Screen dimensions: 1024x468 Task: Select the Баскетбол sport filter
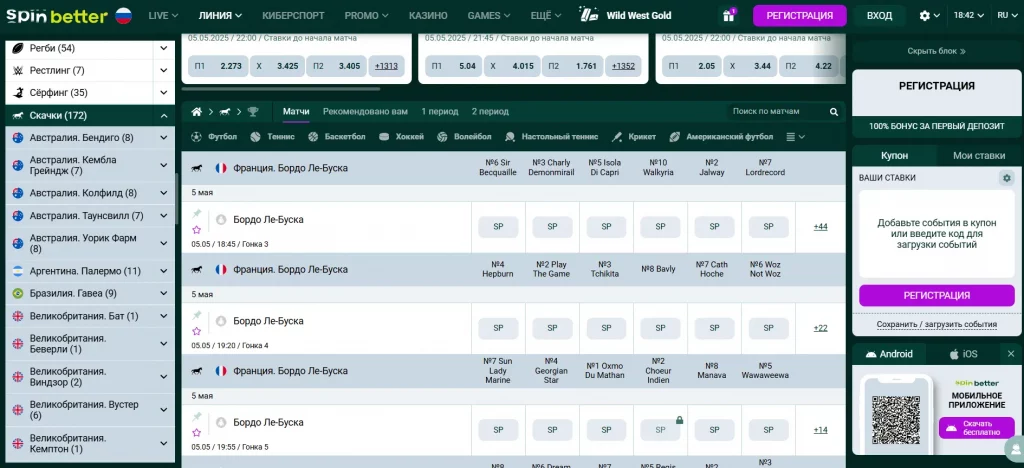tap(336, 137)
